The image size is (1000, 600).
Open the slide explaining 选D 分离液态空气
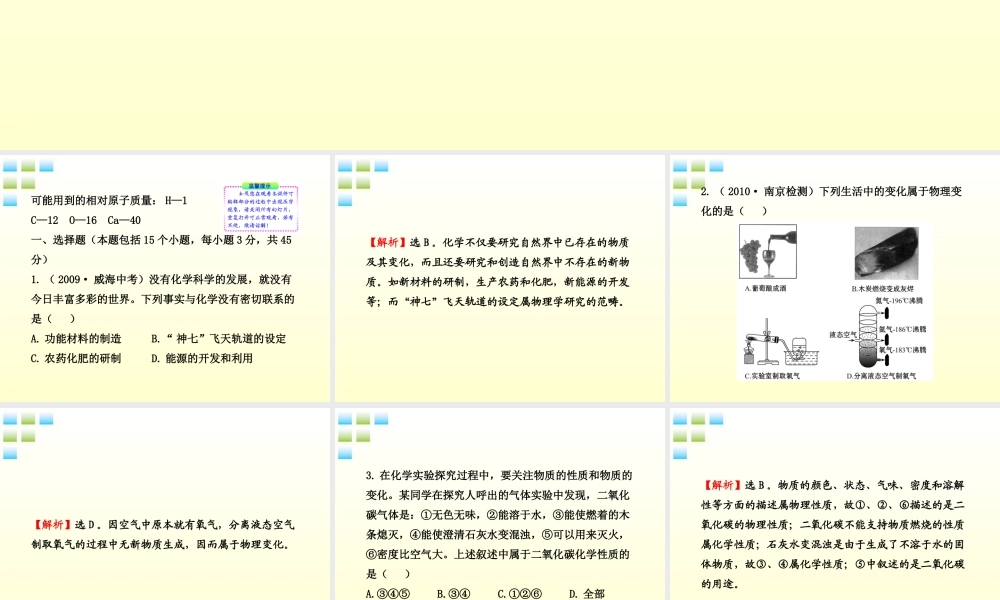pyautogui.click(x=165, y=504)
